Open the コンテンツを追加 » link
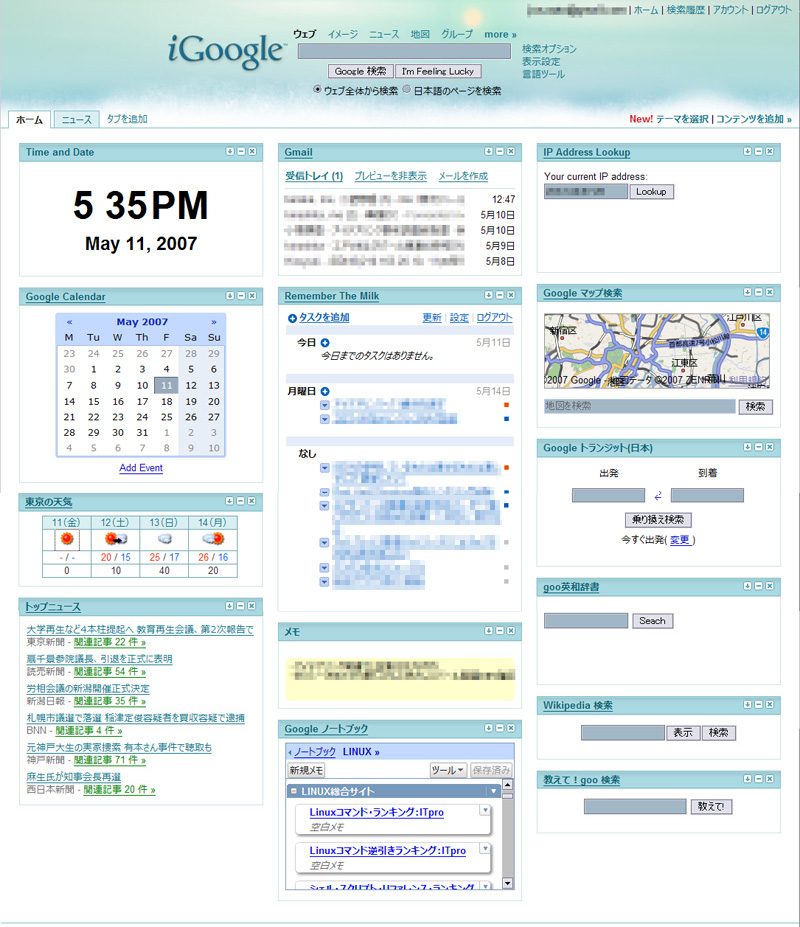 (x=754, y=119)
